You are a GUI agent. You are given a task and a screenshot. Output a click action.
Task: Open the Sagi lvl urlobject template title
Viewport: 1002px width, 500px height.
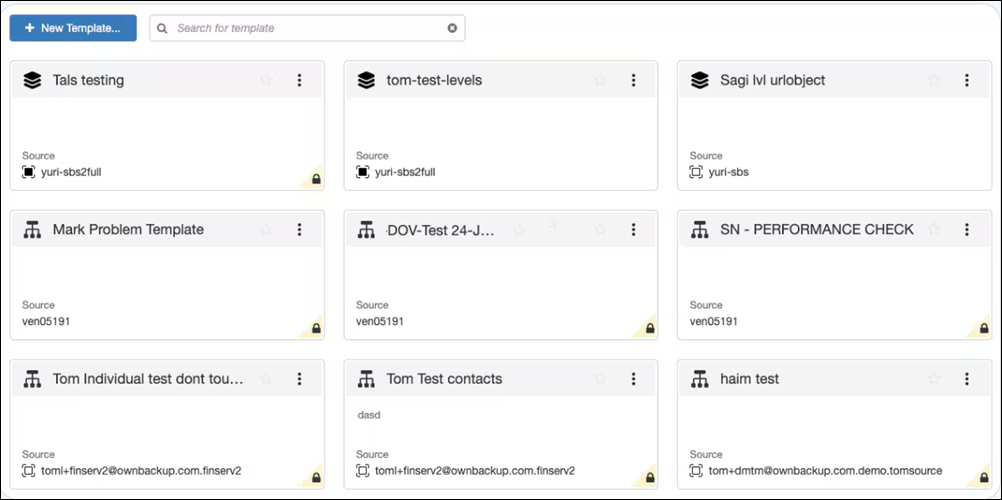(x=773, y=81)
